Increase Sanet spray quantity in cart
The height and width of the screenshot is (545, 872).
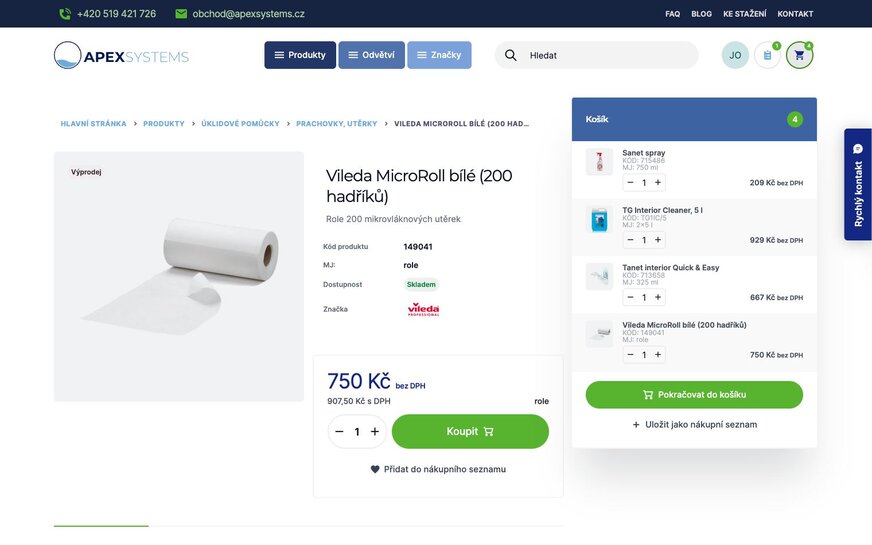pyautogui.click(x=658, y=182)
